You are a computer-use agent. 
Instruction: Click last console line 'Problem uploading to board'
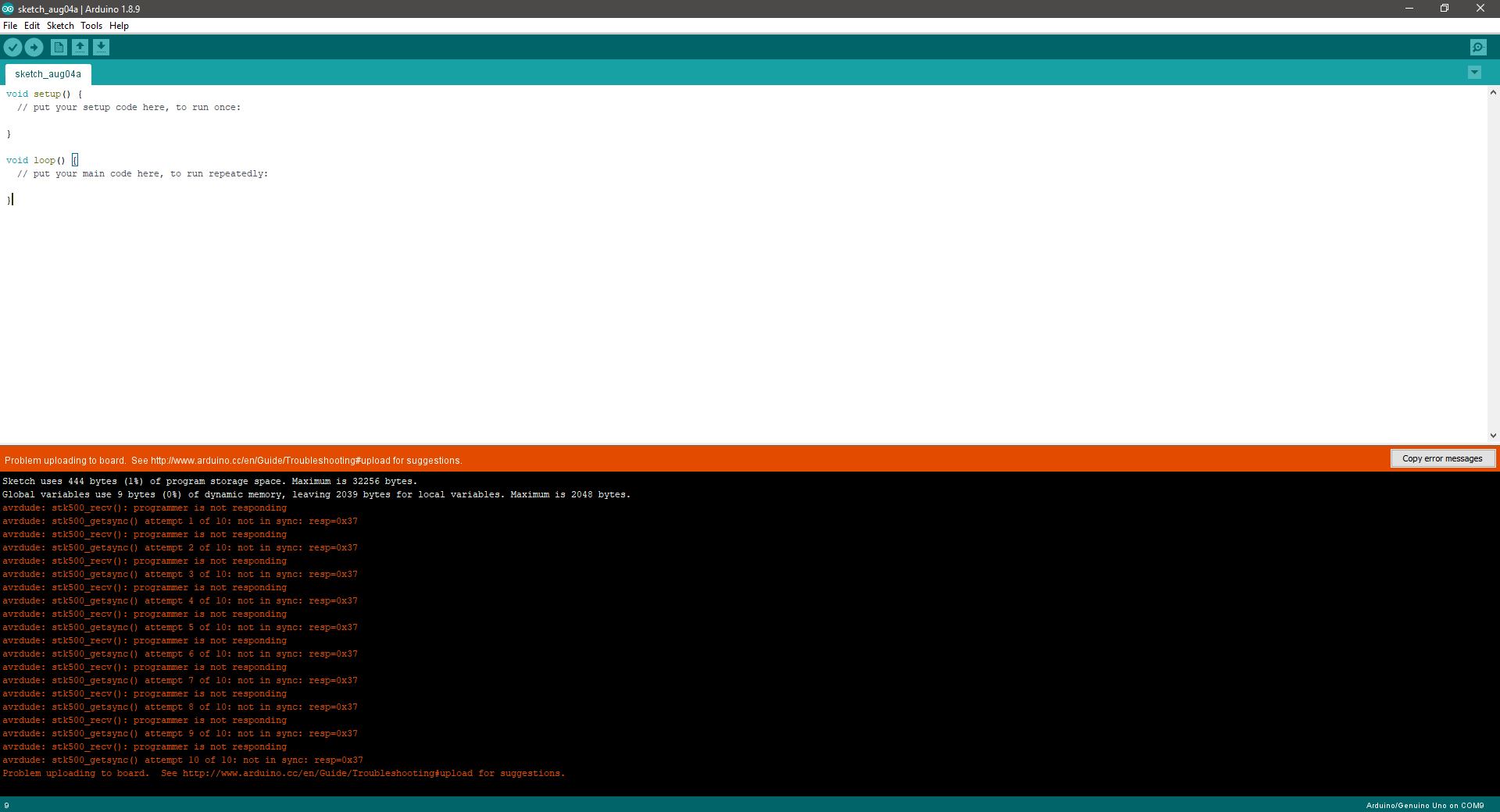[284, 773]
